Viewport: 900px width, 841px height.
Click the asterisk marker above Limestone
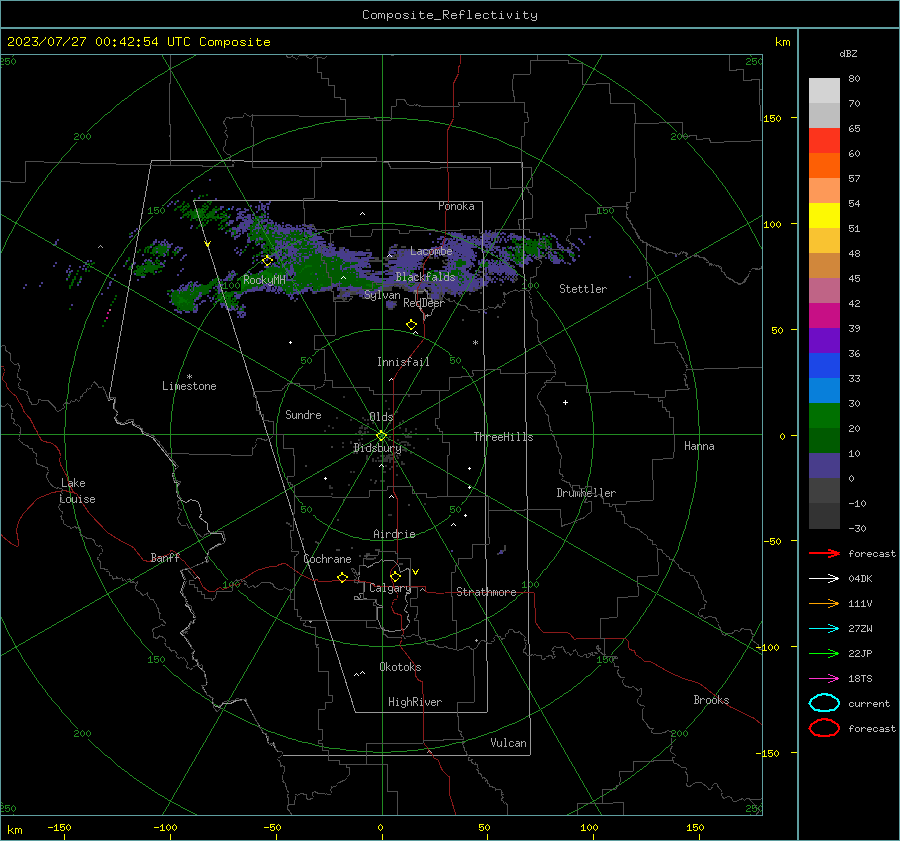[189, 377]
